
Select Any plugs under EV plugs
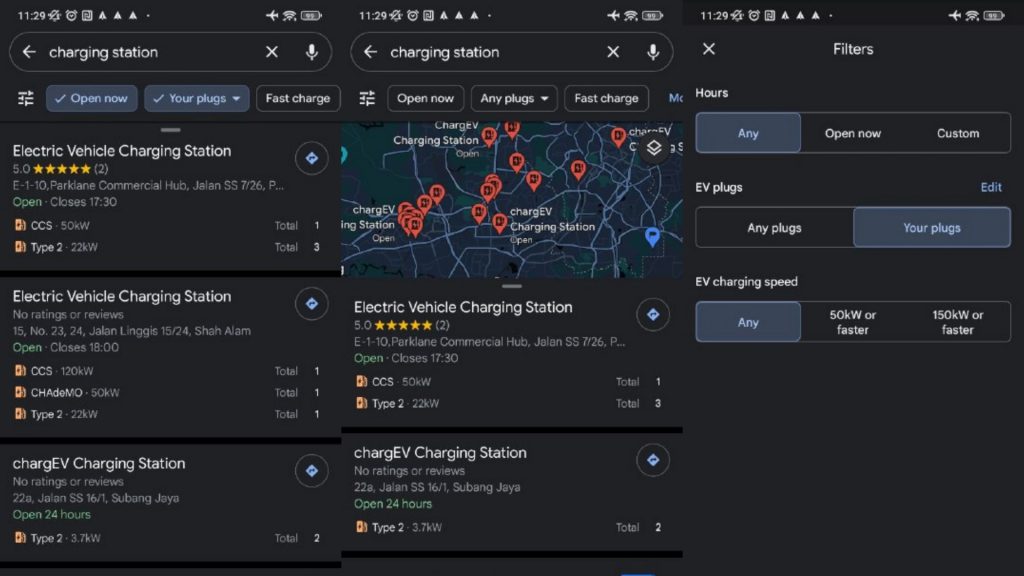pos(775,228)
